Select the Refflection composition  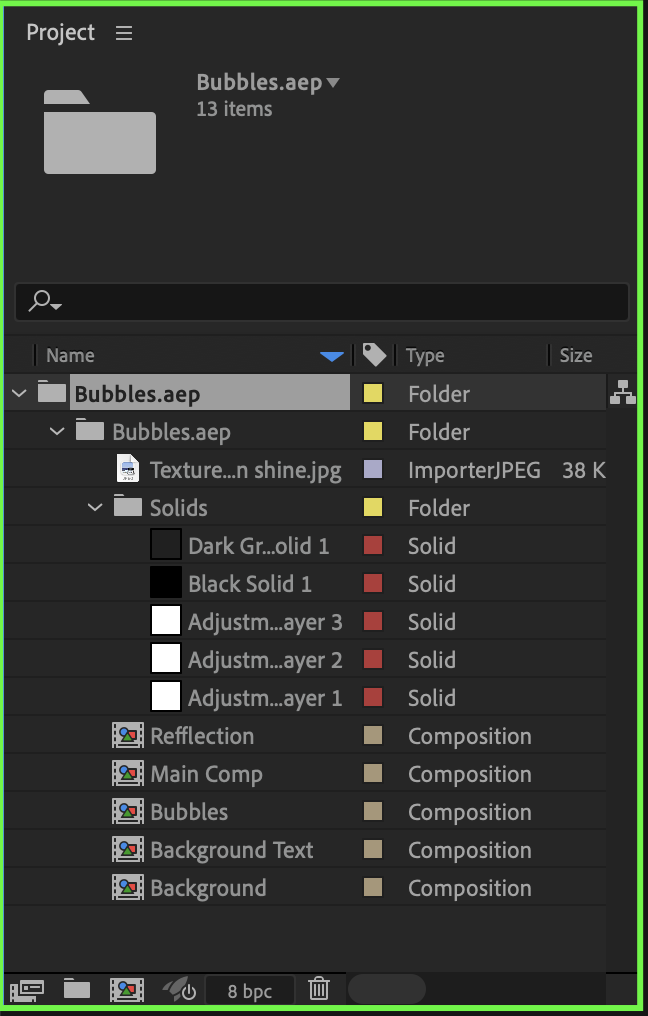click(x=202, y=736)
